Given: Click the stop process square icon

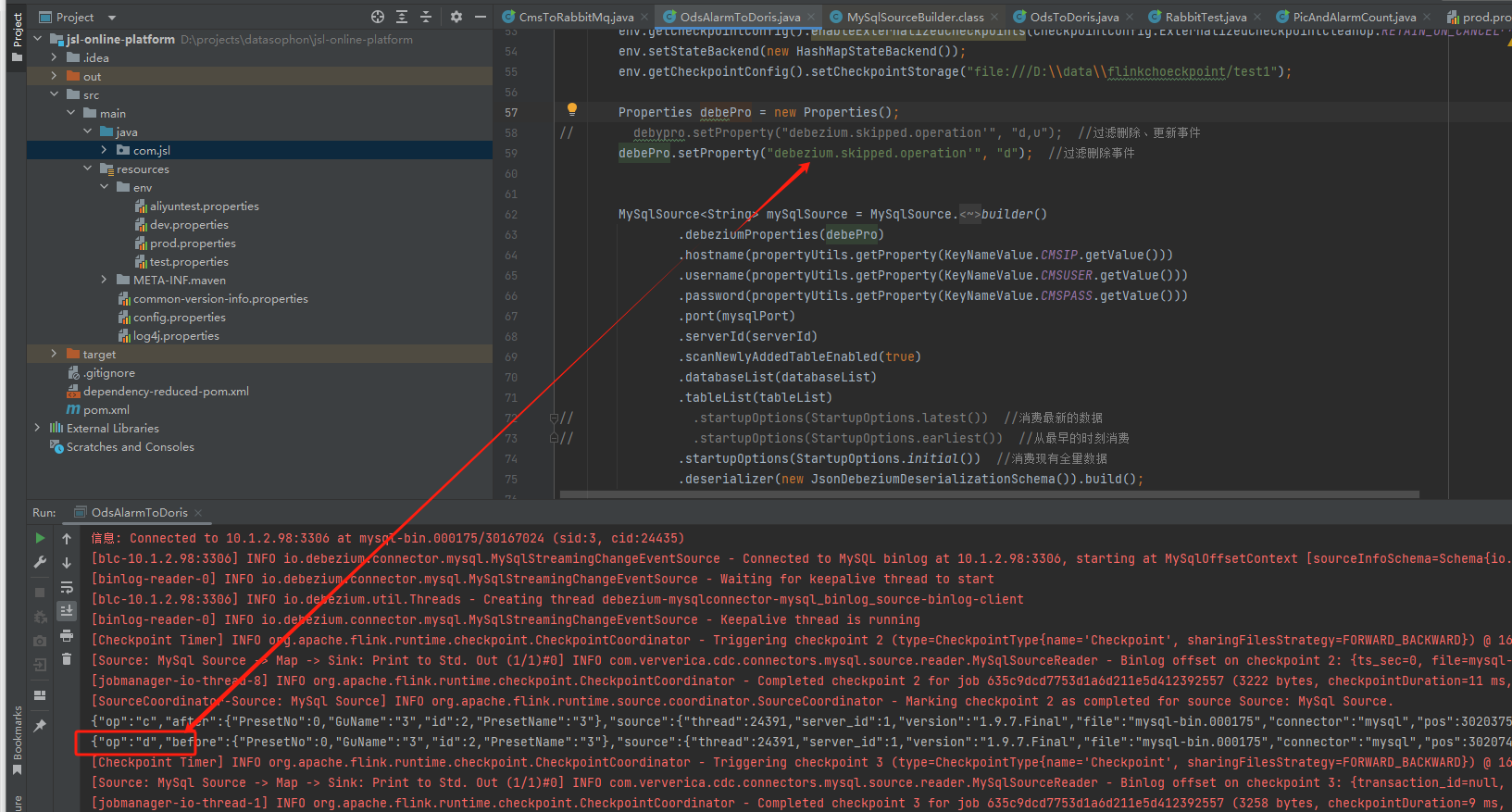Looking at the screenshot, I should click(x=40, y=593).
